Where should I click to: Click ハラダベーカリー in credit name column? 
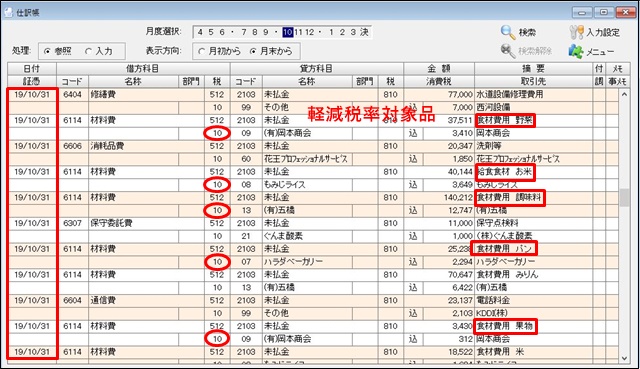click(293, 262)
